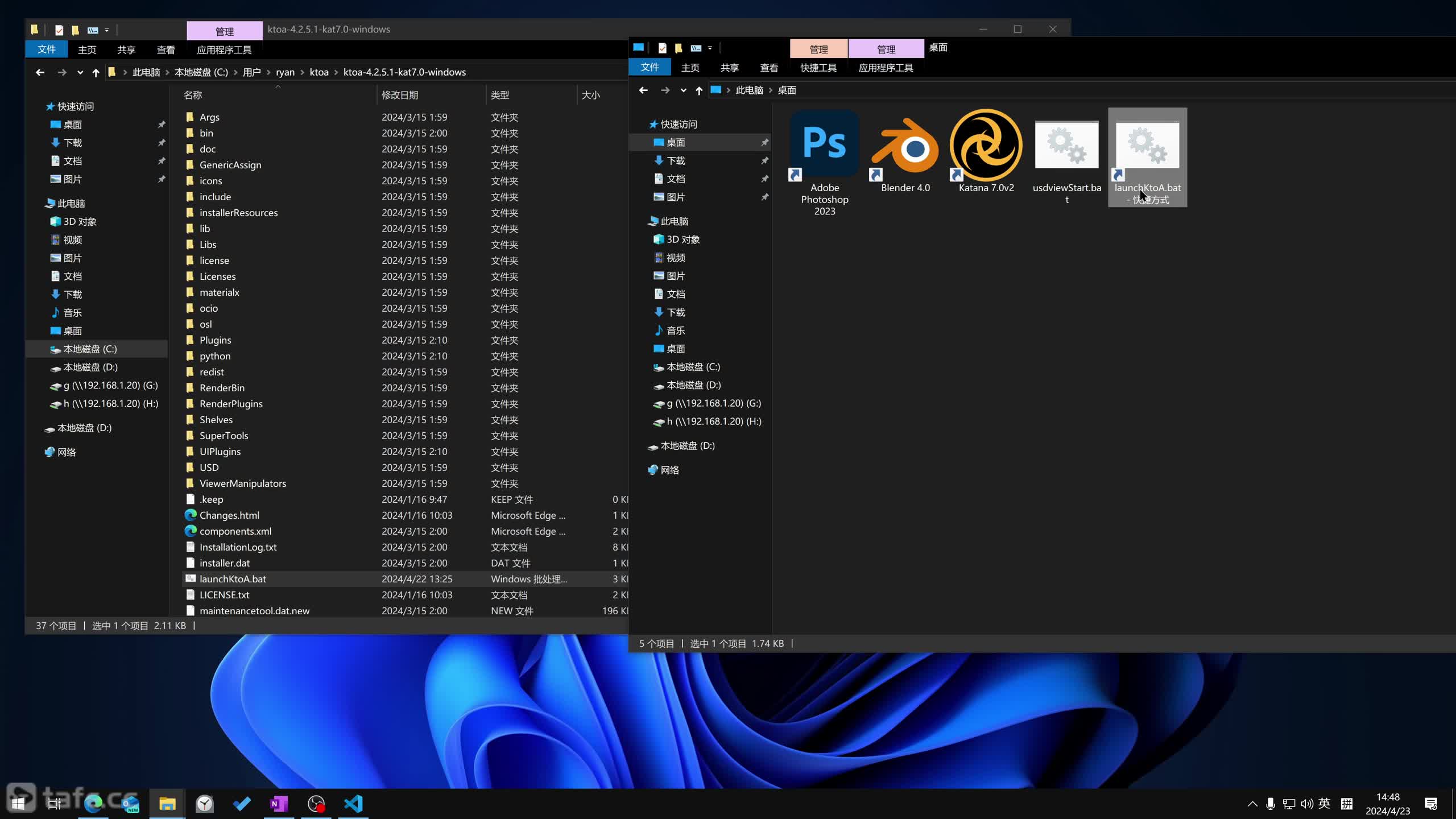Open 应用程序工具 tab in ktoa window
This screenshot has height=819, width=1456.
[x=224, y=49]
